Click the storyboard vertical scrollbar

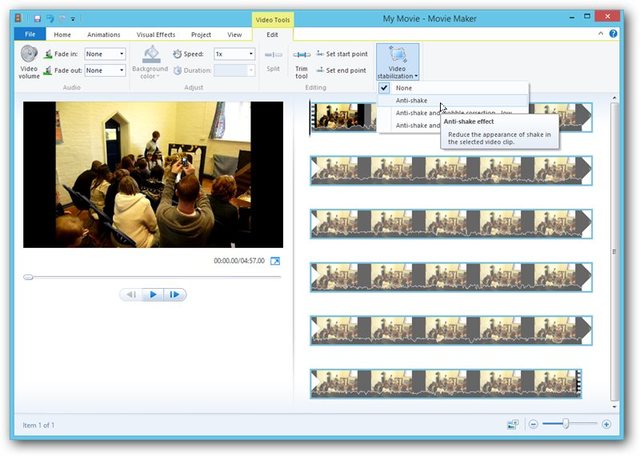tap(614, 252)
